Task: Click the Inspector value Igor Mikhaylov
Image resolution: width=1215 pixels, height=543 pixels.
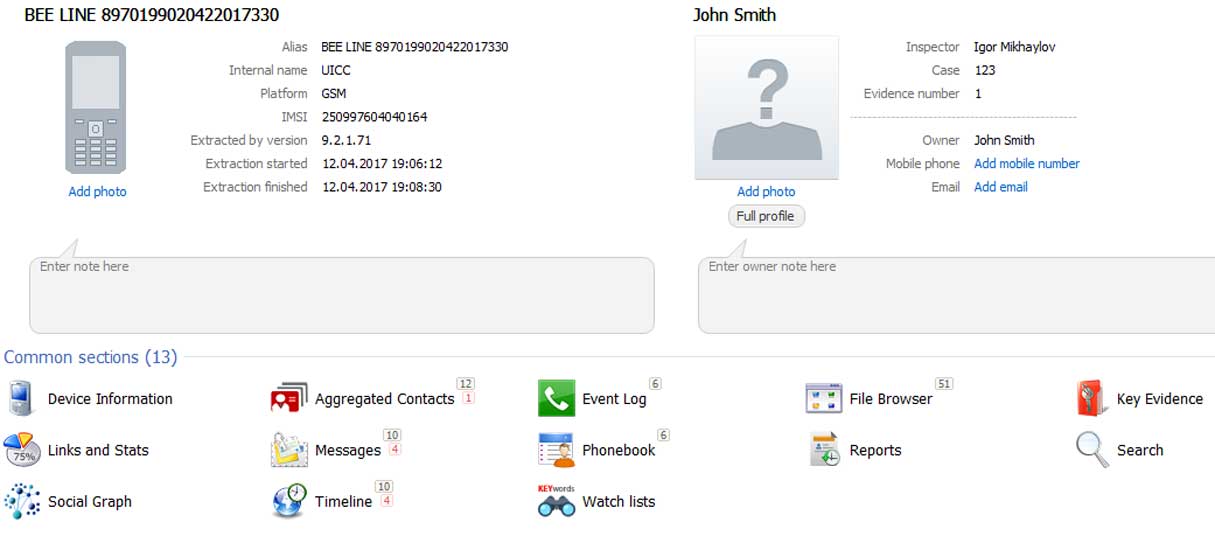Action: point(1014,47)
